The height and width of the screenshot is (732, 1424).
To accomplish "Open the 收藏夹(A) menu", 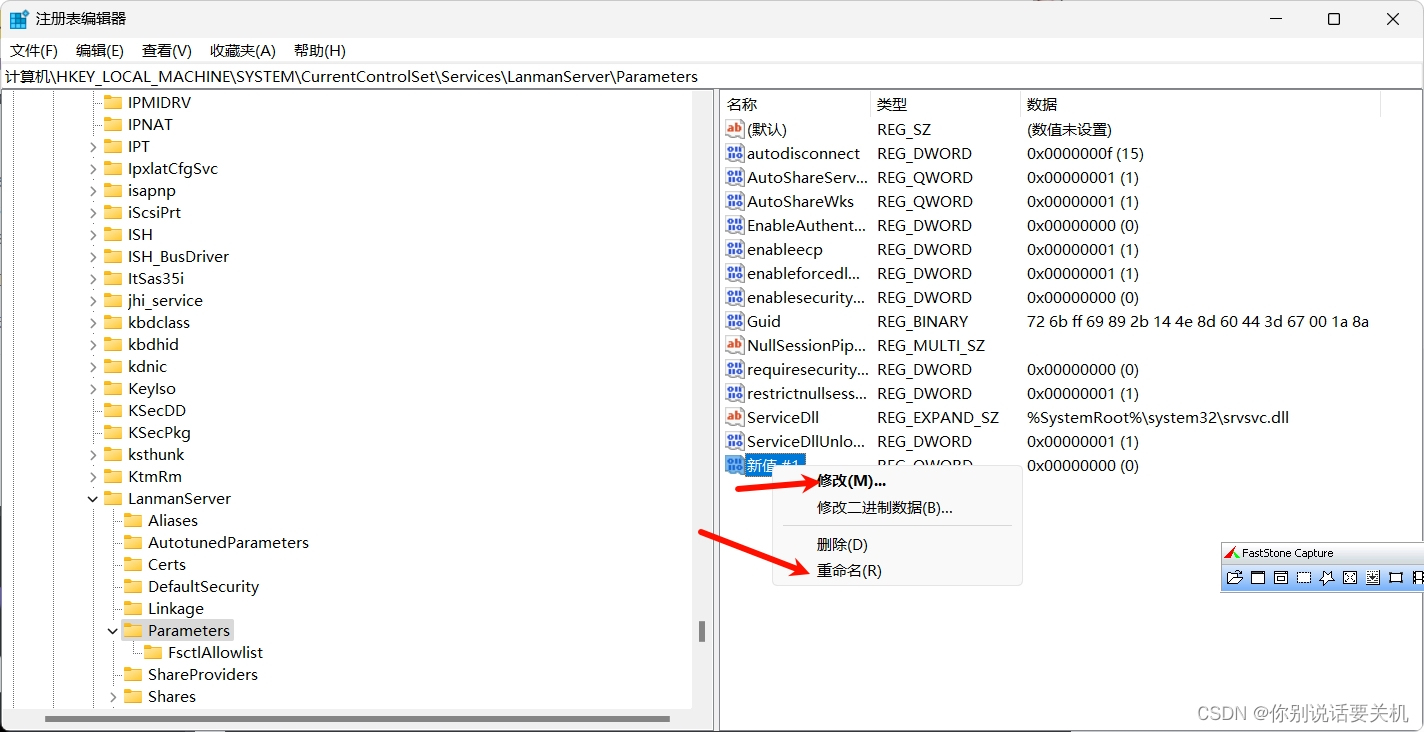I will (x=243, y=50).
